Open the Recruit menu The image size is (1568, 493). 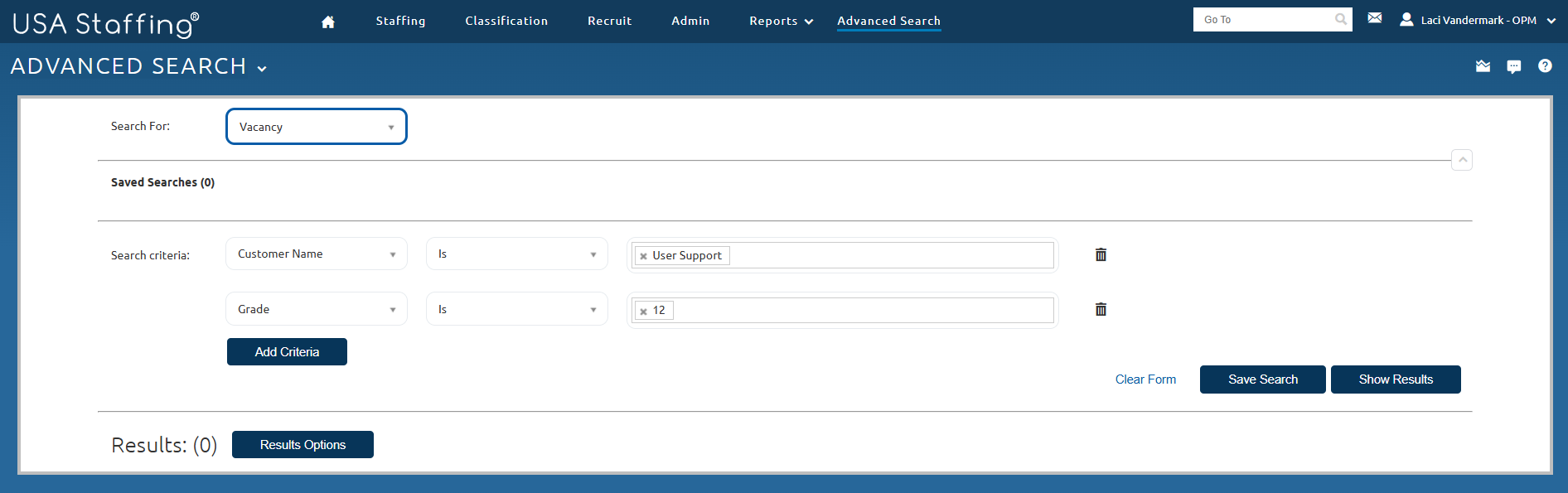tap(610, 21)
